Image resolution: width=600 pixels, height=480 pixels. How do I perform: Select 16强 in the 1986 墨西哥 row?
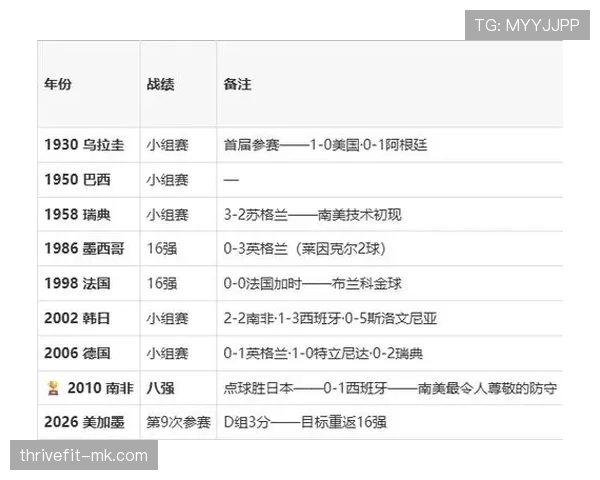coord(162,249)
